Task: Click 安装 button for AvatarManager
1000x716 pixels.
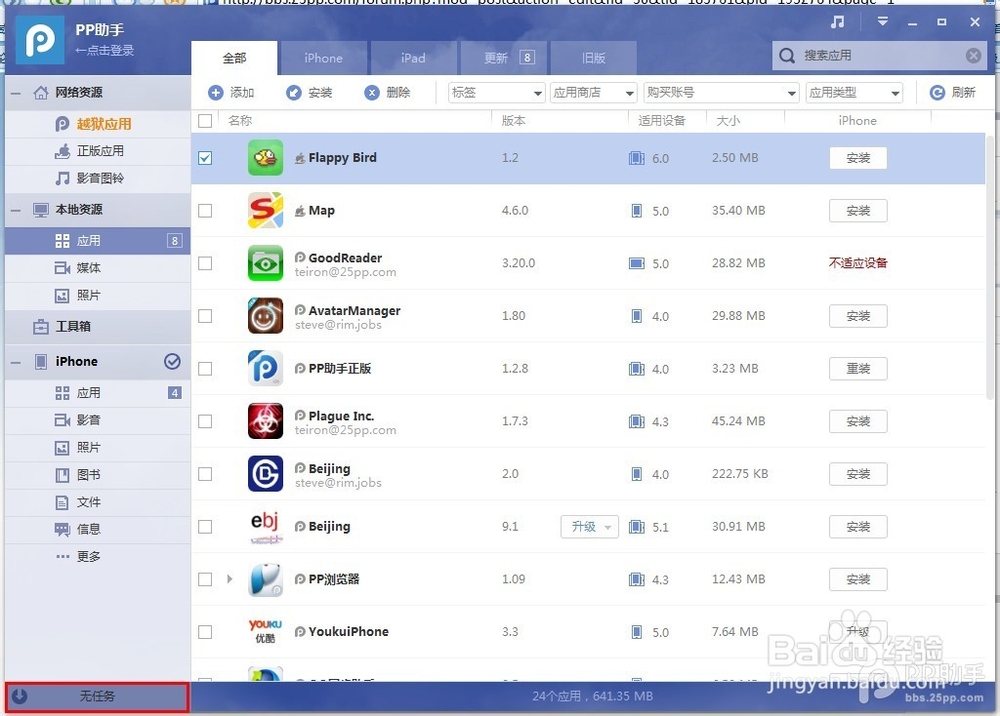Action: 858,316
